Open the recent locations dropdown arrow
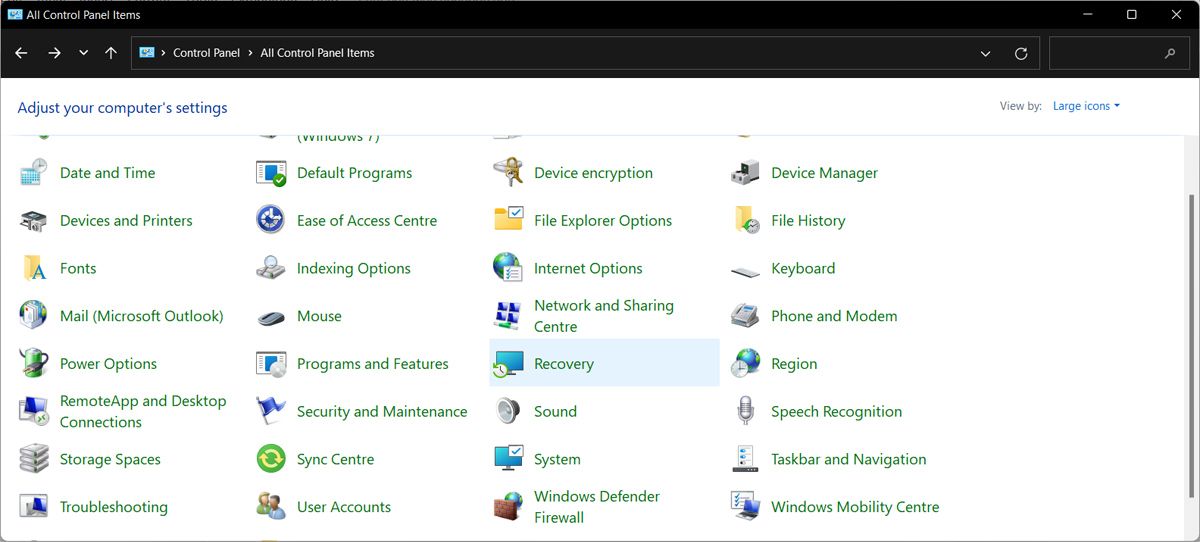The height and width of the screenshot is (542, 1200). pyautogui.click(x=83, y=53)
